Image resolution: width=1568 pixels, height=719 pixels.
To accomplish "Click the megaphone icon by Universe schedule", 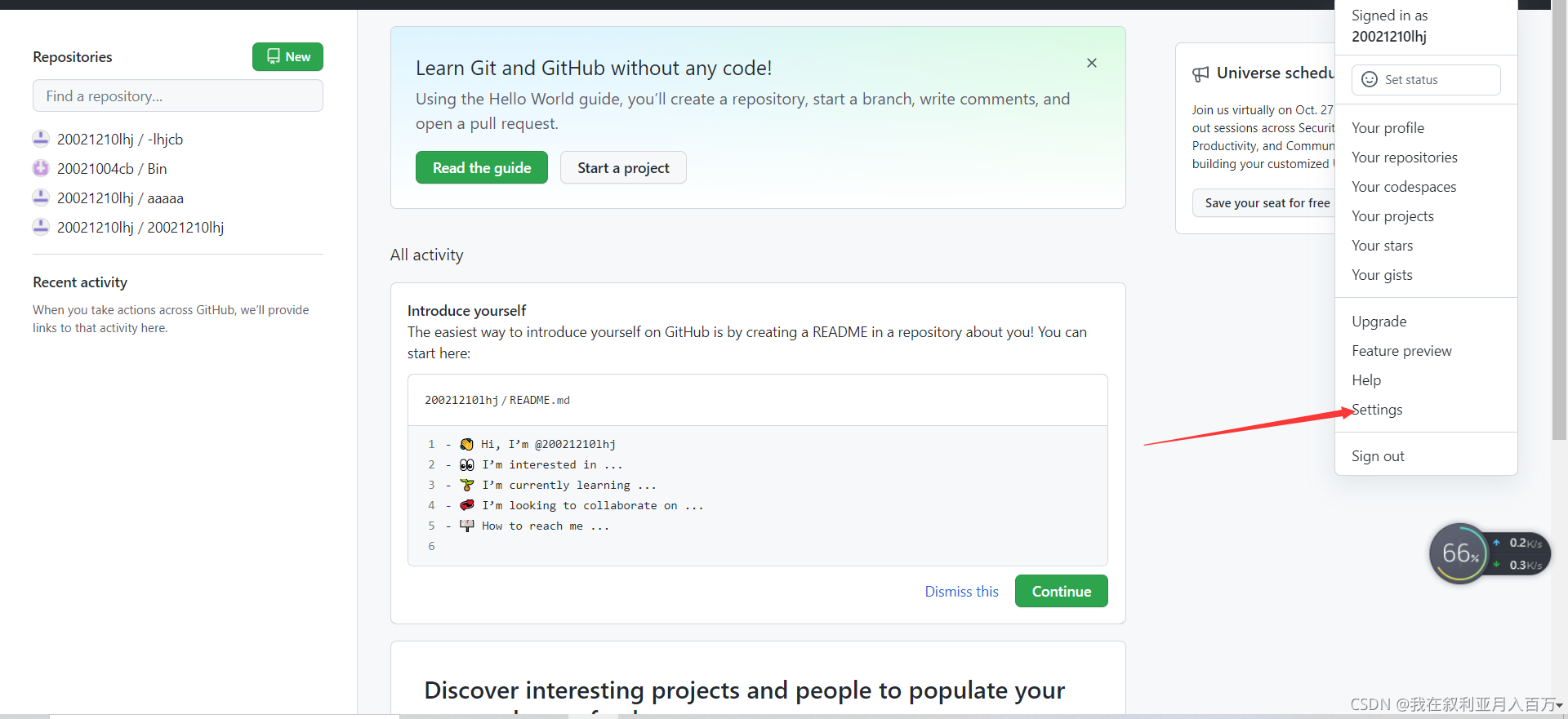I will (x=1200, y=74).
